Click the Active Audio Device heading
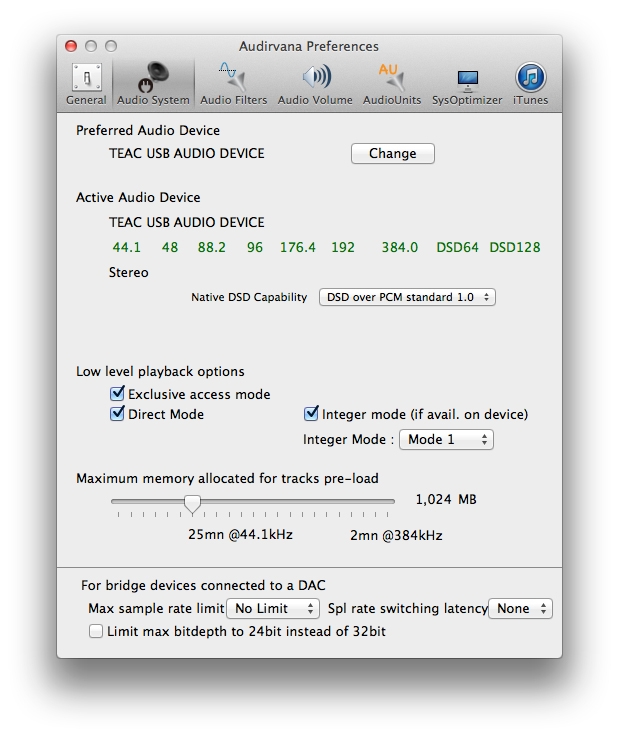This screenshot has height=737, width=619. [138, 197]
